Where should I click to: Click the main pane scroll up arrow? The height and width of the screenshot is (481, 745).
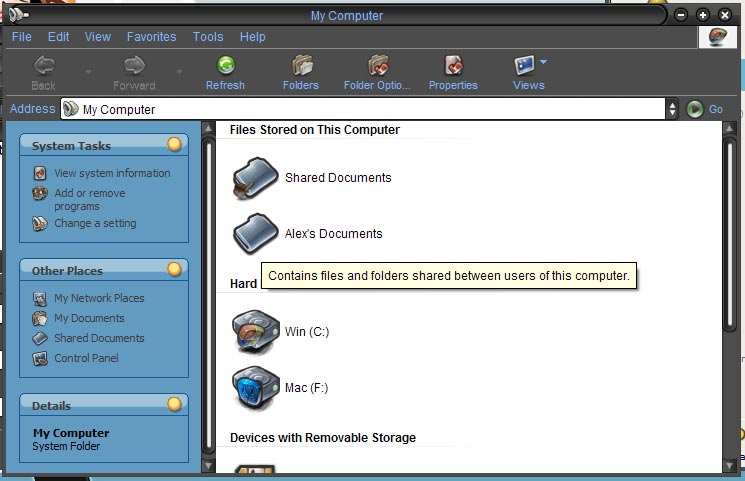click(x=730, y=128)
